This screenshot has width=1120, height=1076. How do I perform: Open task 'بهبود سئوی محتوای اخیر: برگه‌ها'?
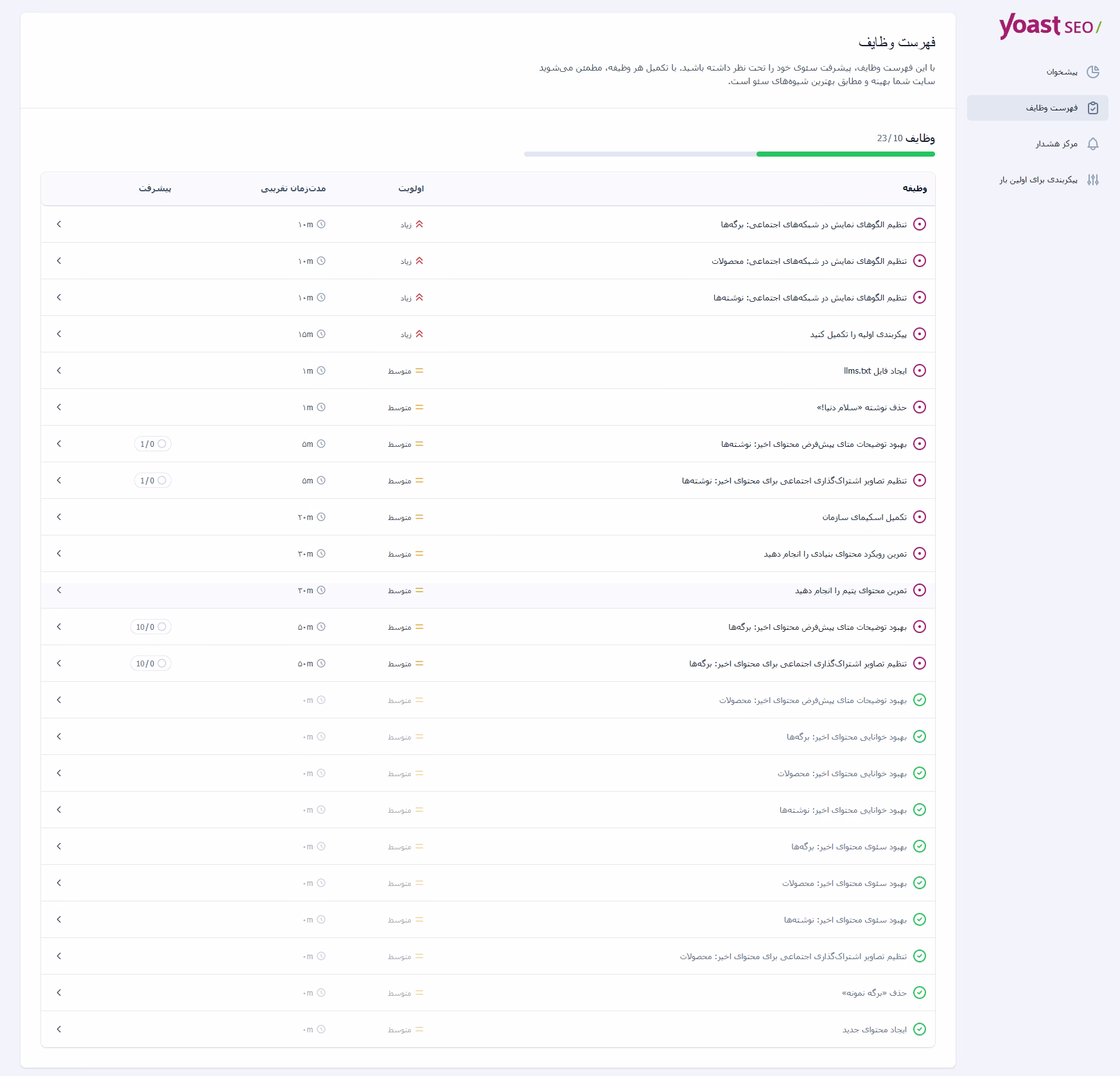pyautogui.click(x=849, y=846)
